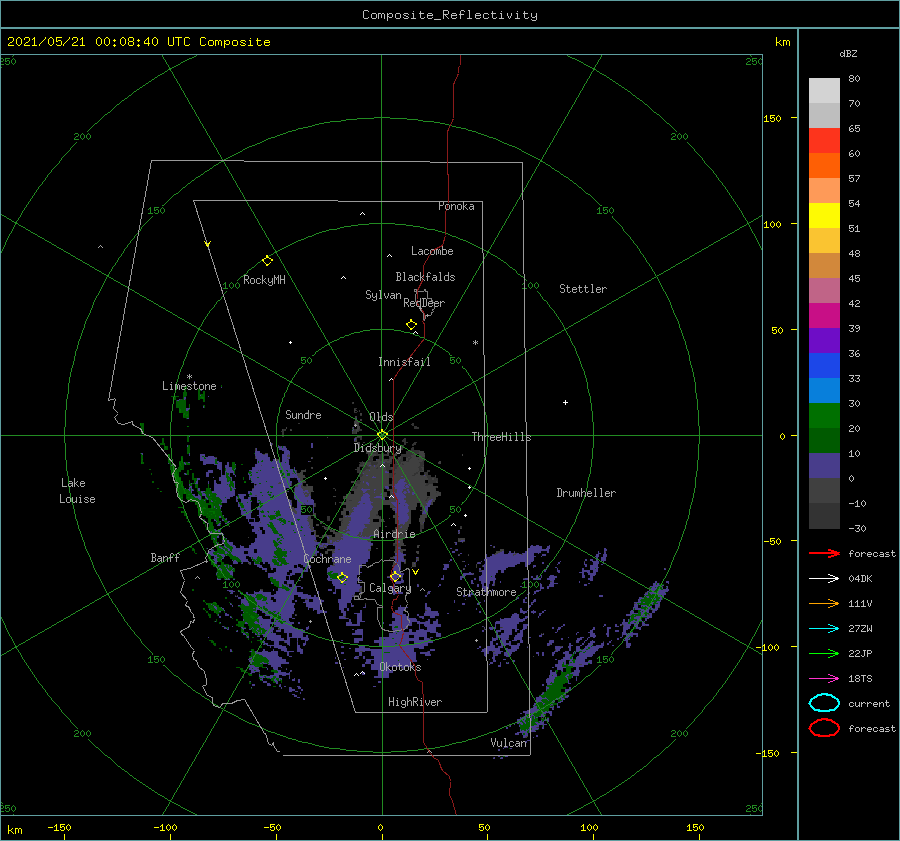Click the Innisfail label
This screenshot has height=841, width=900.
[404, 362]
